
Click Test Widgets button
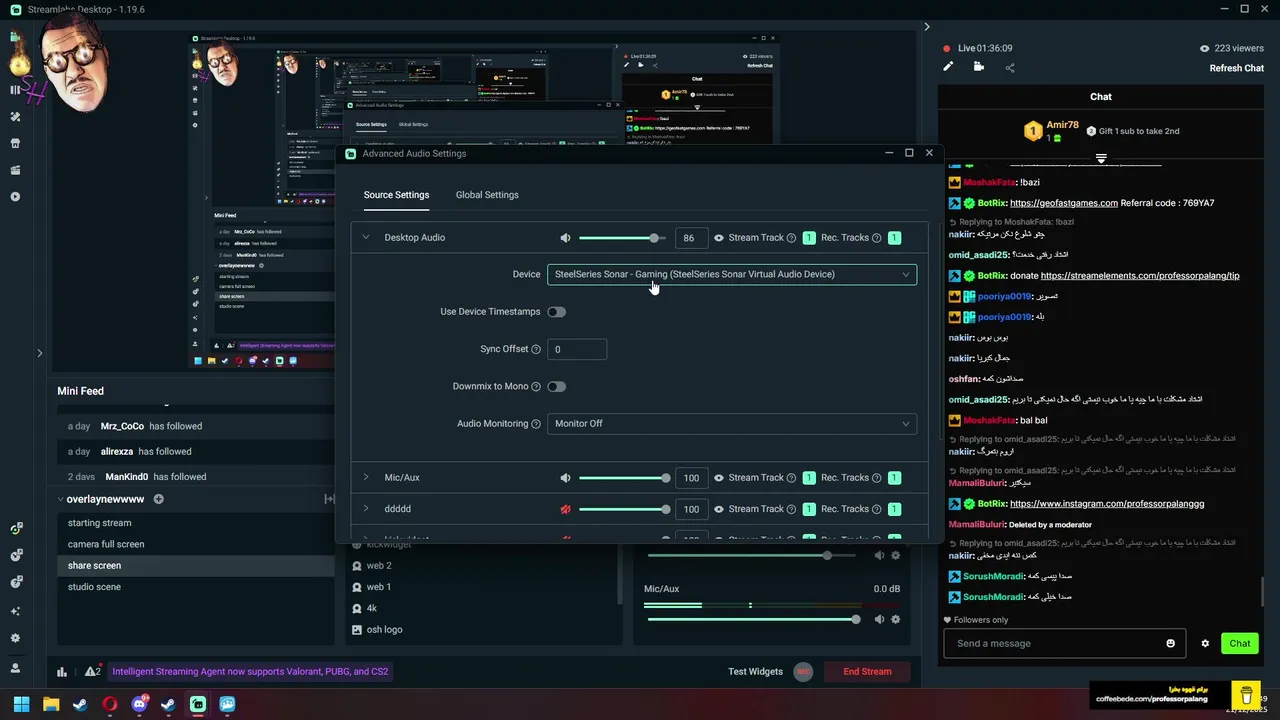pyautogui.click(x=755, y=672)
